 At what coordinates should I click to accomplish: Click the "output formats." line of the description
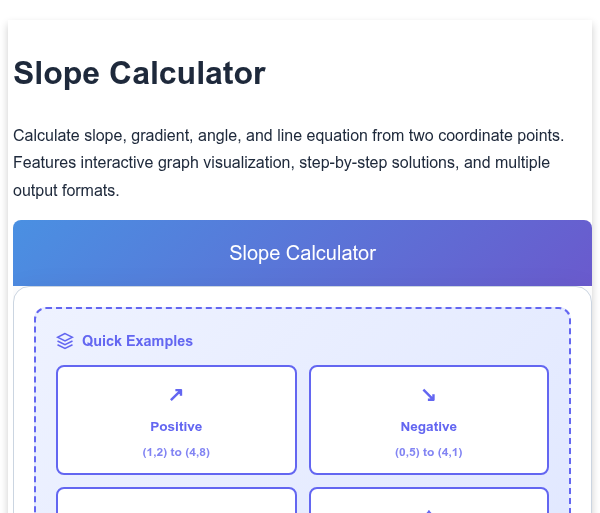(66, 191)
